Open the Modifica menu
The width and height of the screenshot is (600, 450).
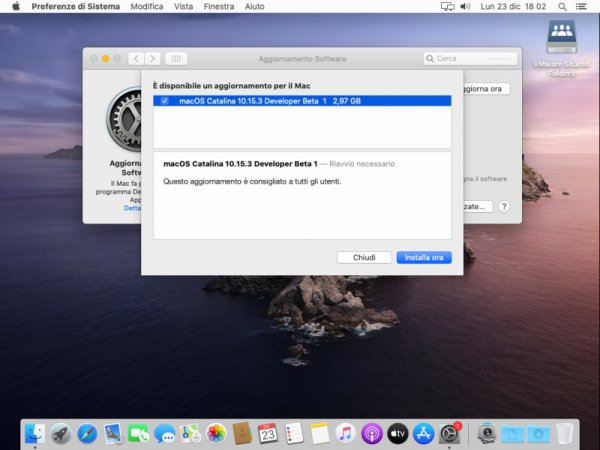(x=147, y=7)
